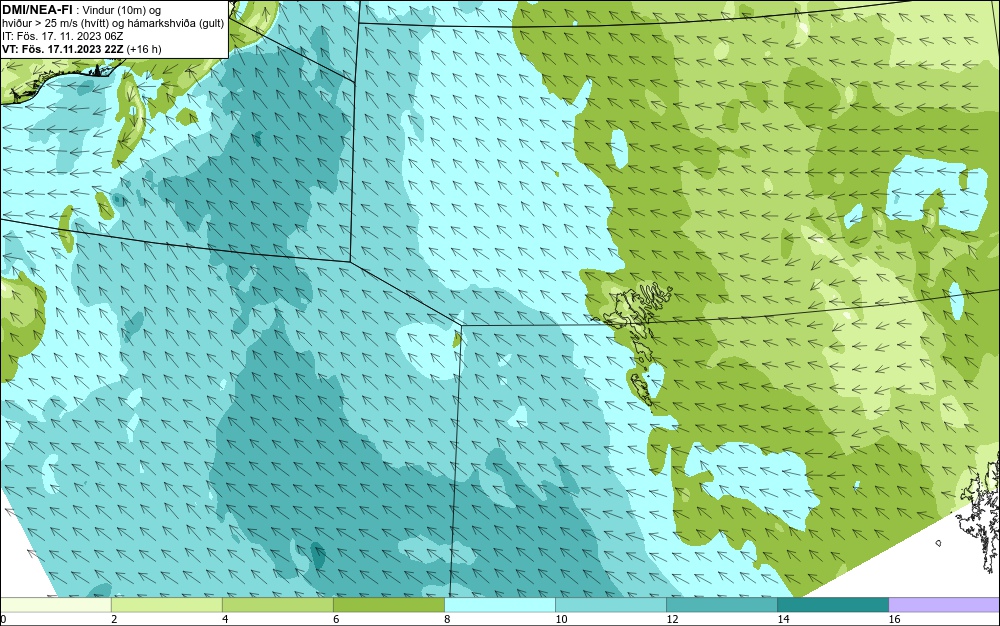Click the legend value label '16'
Screen dimensions: 1000x626
pyautogui.click(x=895, y=619)
